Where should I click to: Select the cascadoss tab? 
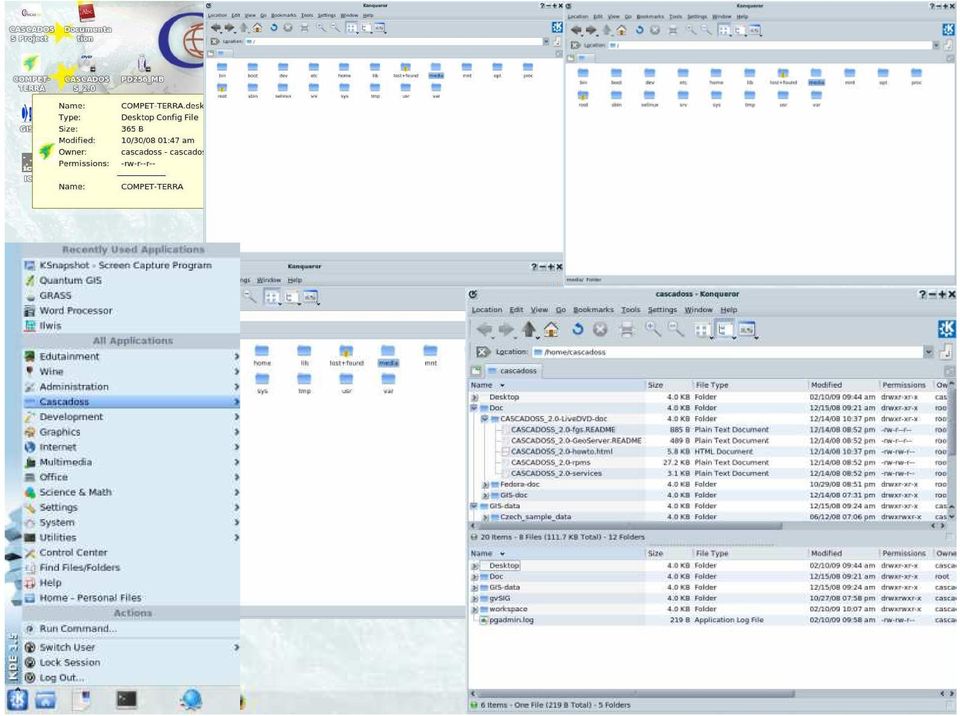click(512, 371)
